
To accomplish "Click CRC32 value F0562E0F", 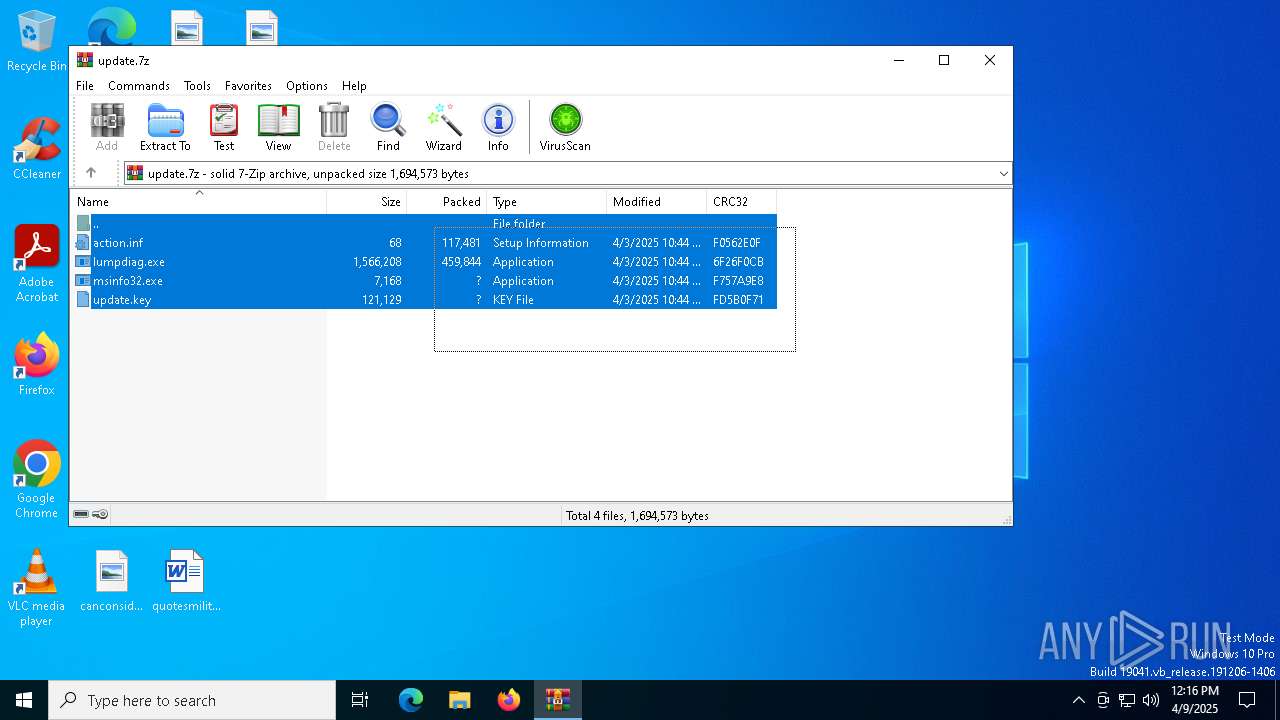I will coord(737,243).
